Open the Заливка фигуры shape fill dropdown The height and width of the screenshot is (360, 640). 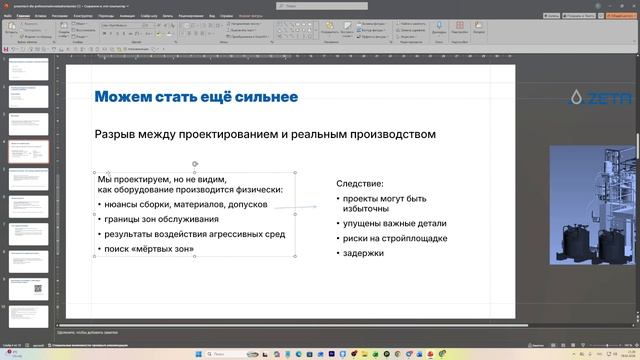tap(371, 24)
